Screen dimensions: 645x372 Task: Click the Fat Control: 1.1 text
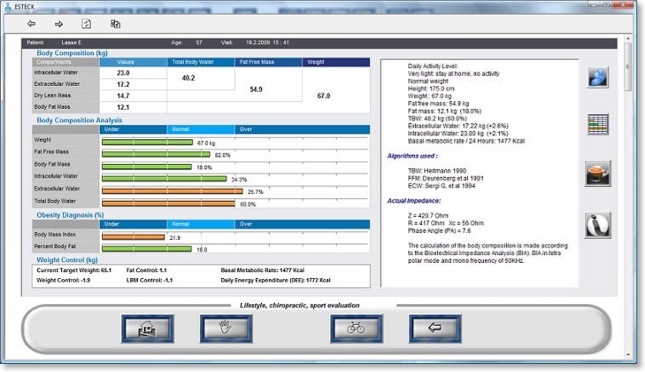(x=146, y=270)
